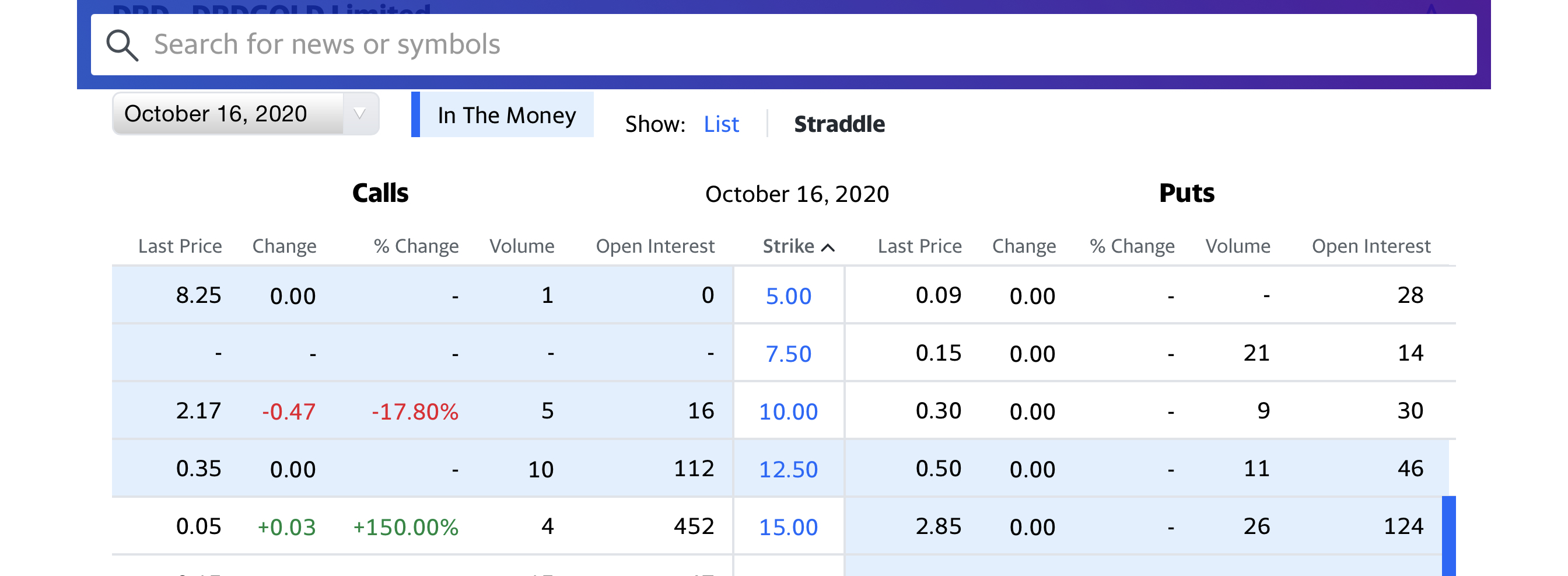1568x576 pixels.
Task: Open the expiration date dropdown arrow
Action: tap(360, 114)
